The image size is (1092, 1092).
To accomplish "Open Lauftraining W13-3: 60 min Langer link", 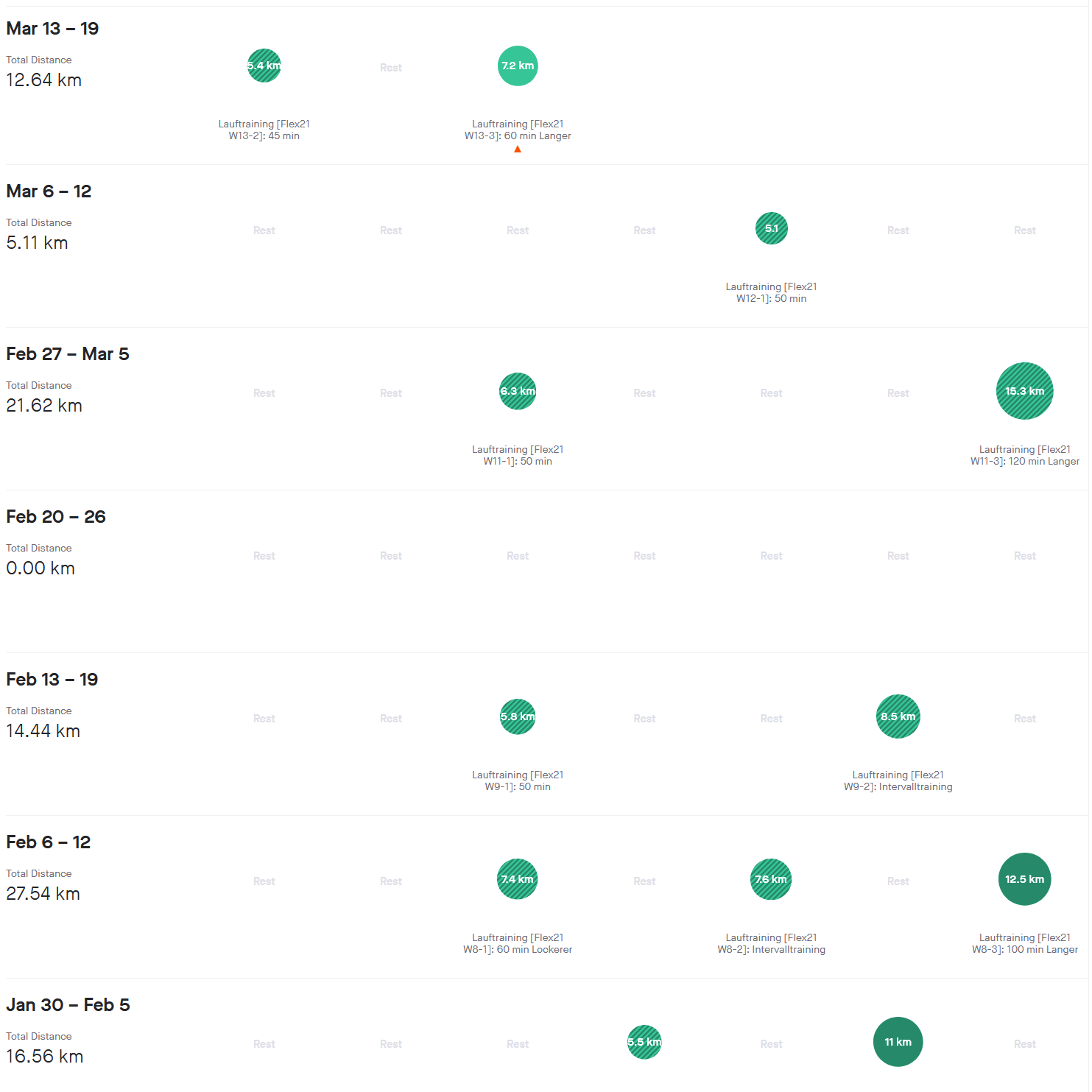I will pos(518,130).
